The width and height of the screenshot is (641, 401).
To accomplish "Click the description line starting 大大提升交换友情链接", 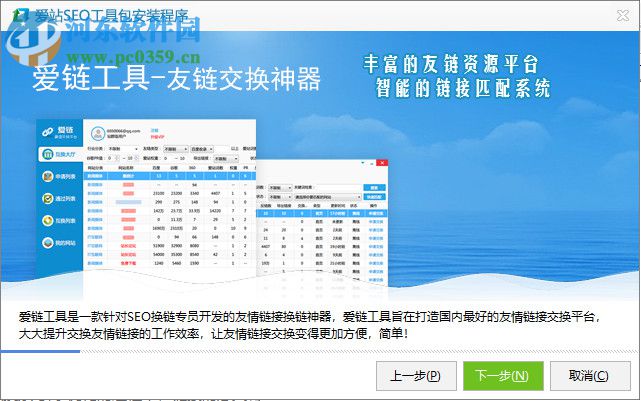I will 213,334.
